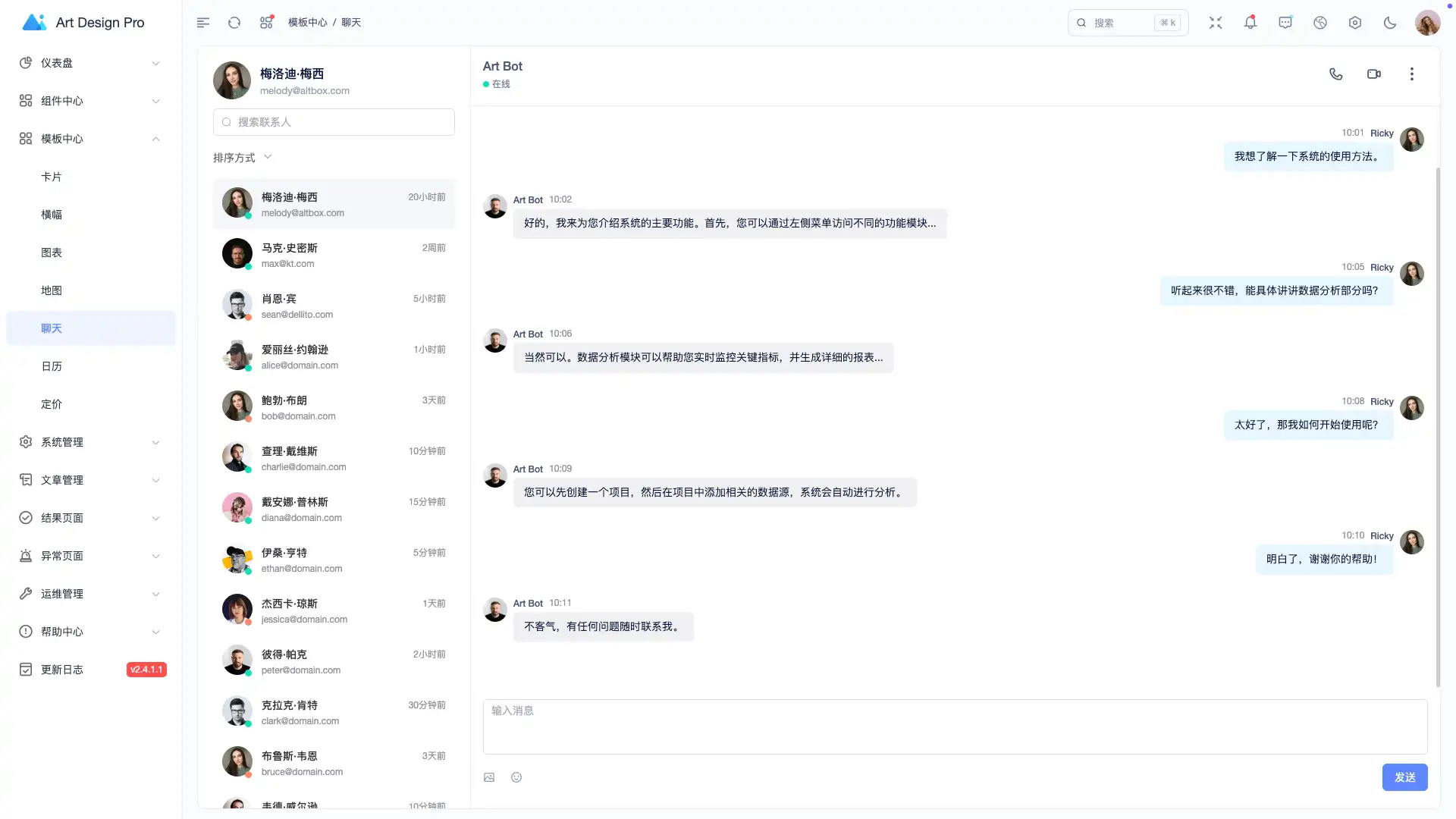Collapse the 模板中心 menu
1456x819 pixels.
(89, 139)
